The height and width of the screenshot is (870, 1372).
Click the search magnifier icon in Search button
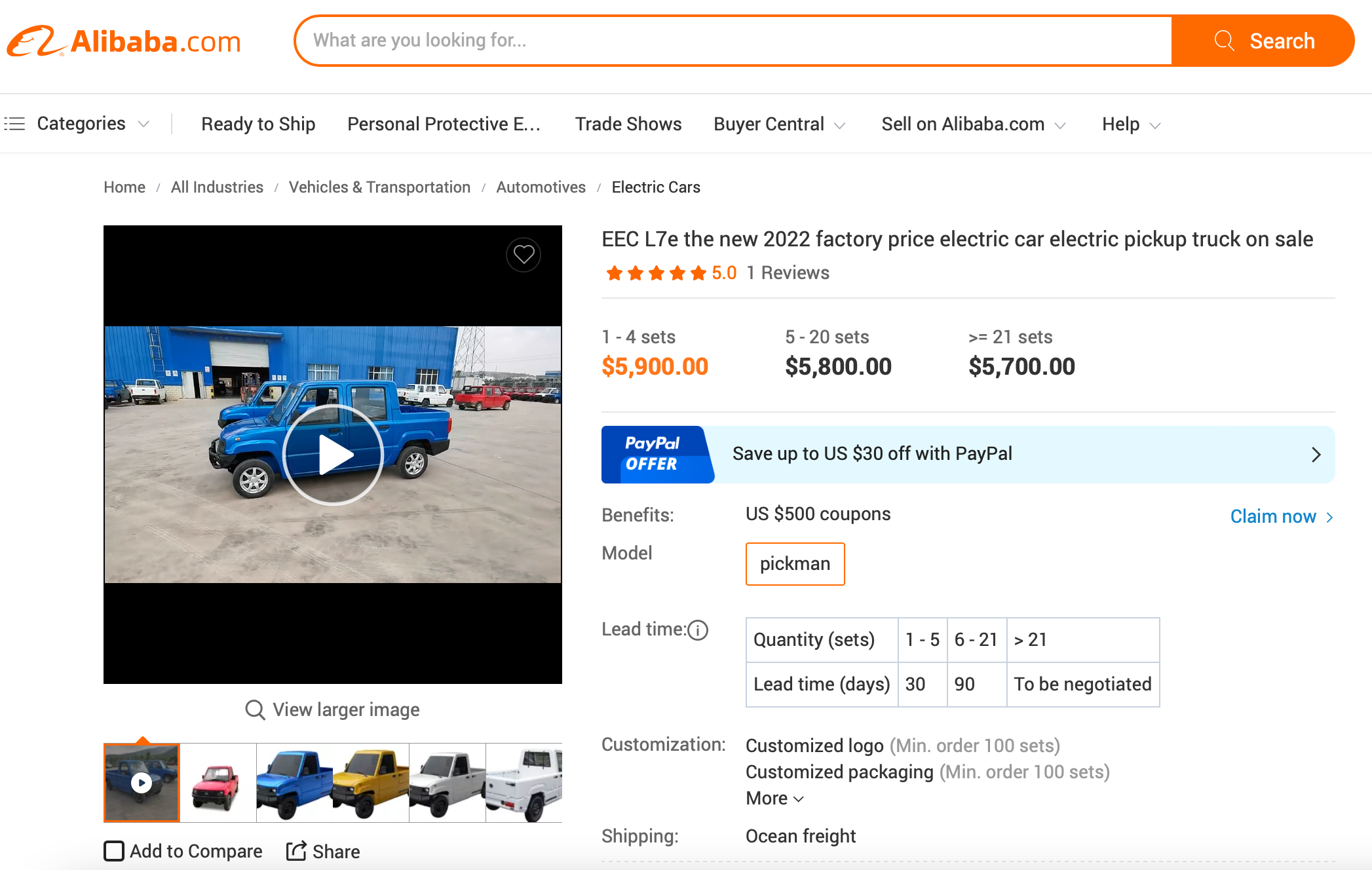tap(1224, 41)
